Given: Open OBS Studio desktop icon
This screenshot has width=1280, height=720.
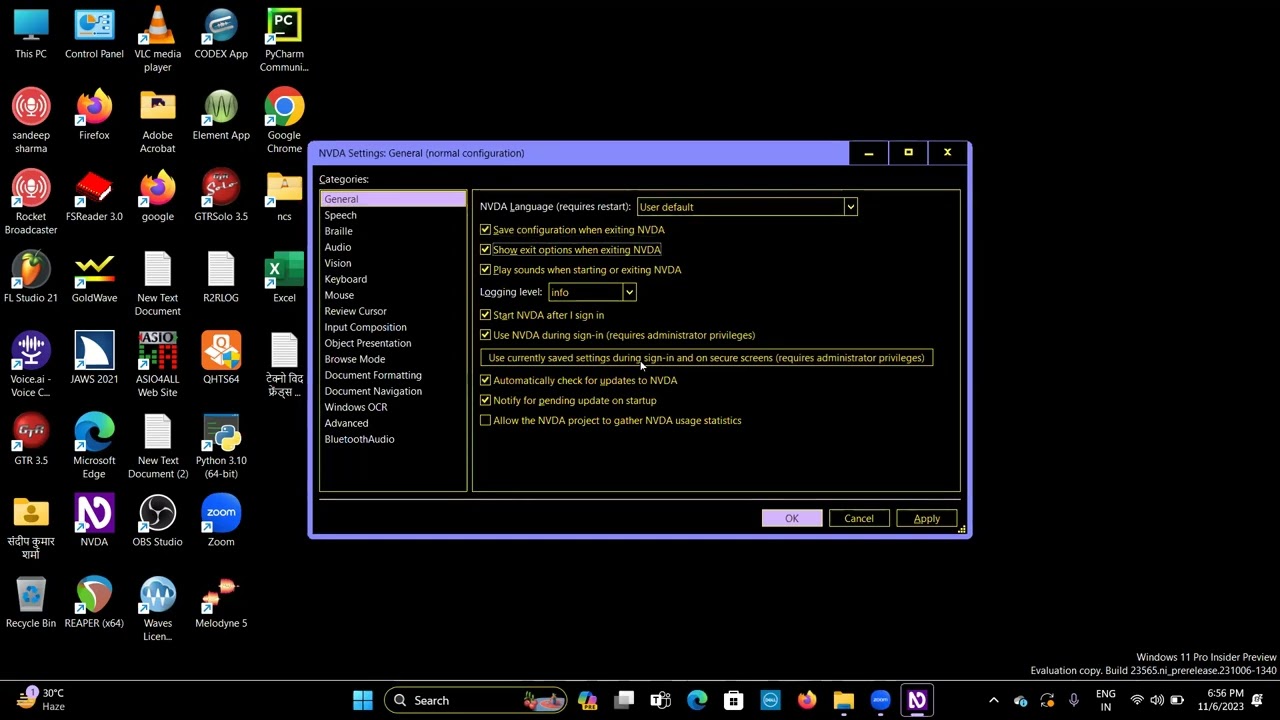Looking at the screenshot, I should tap(157, 521).
